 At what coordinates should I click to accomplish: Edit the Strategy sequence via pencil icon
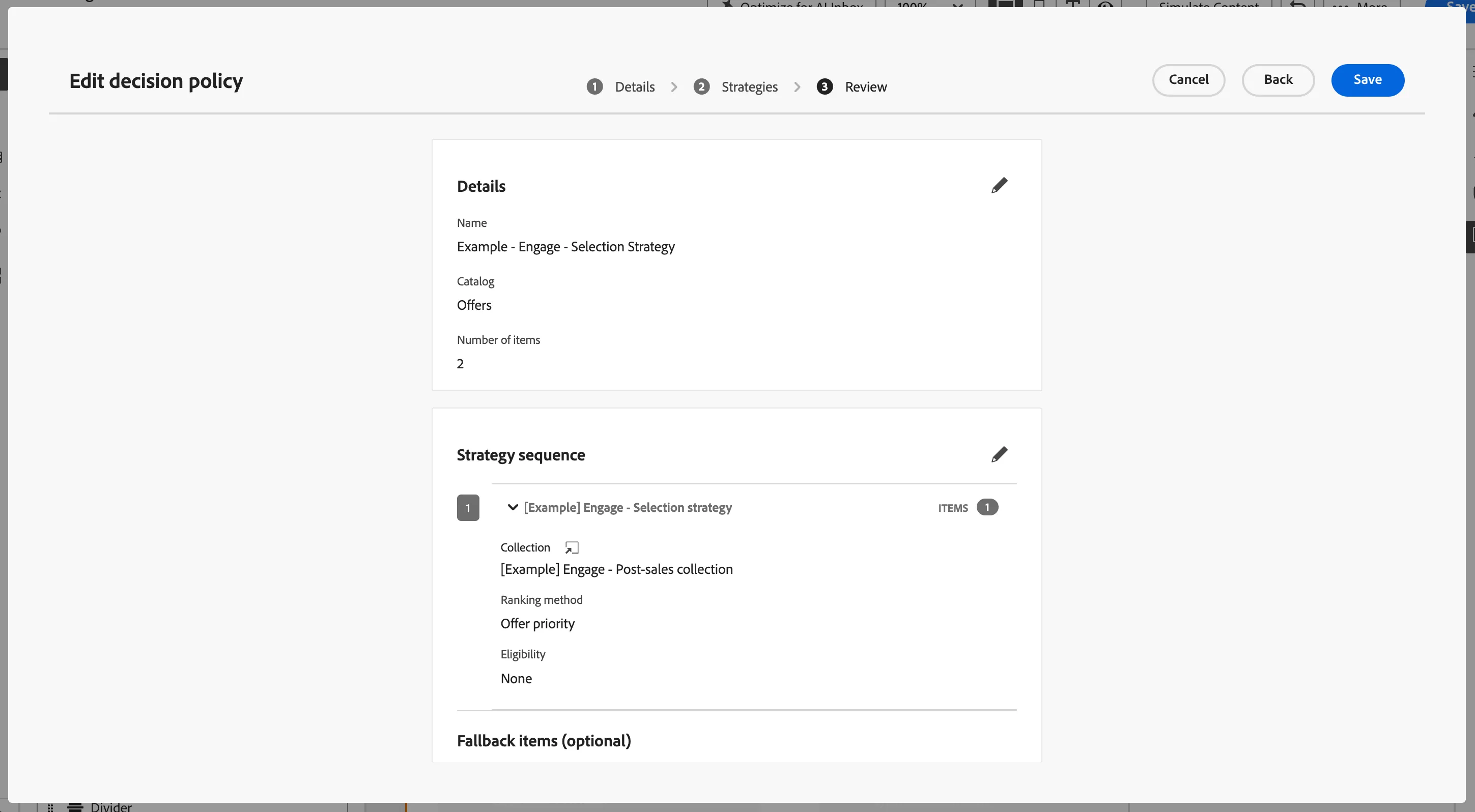(999, 454)
